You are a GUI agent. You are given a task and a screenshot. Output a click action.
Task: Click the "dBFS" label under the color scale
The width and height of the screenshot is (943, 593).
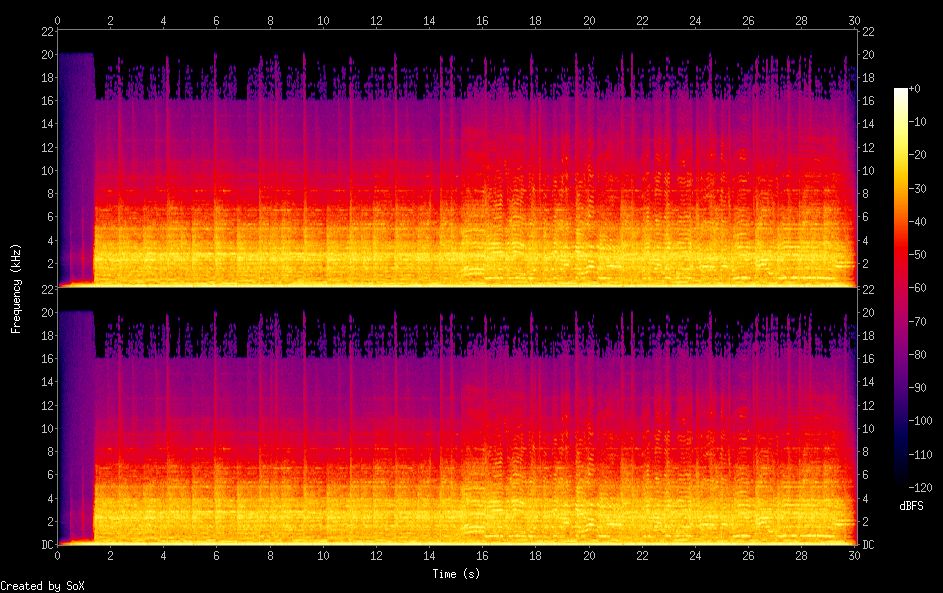pyautogui.click(x=911, y=506)
